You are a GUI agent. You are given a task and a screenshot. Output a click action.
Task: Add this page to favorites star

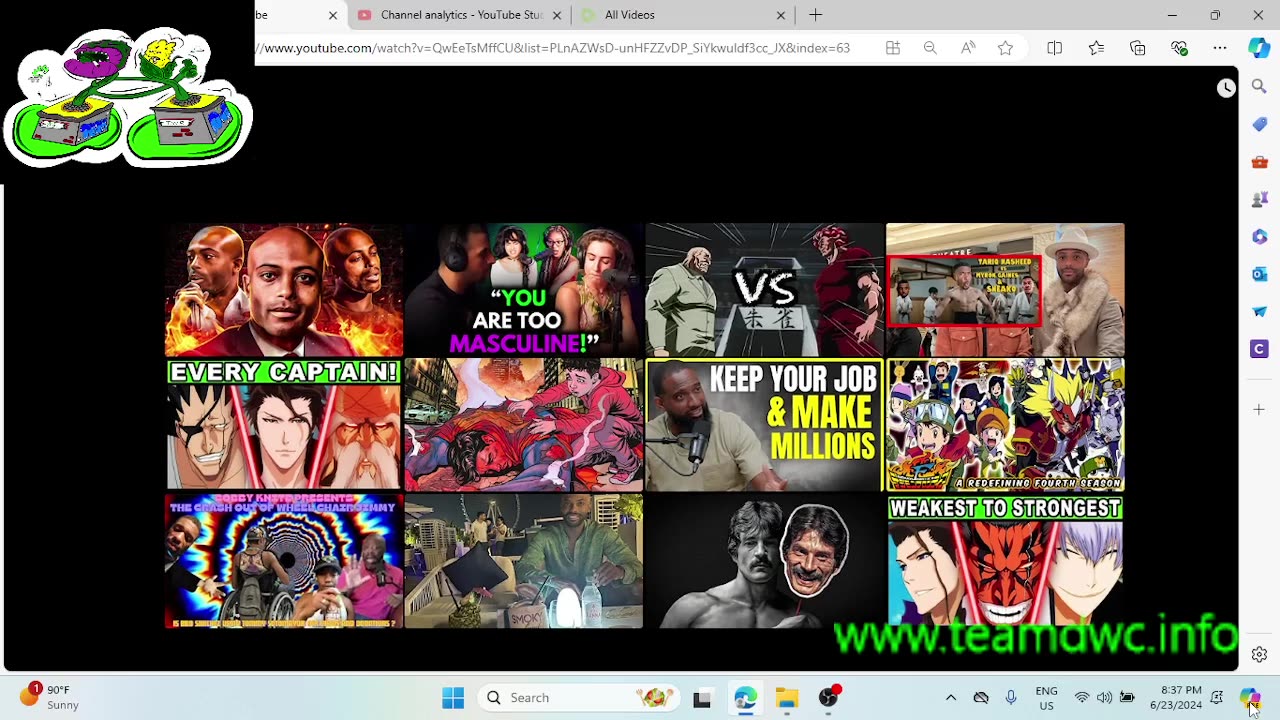[x=1005, y=48]
